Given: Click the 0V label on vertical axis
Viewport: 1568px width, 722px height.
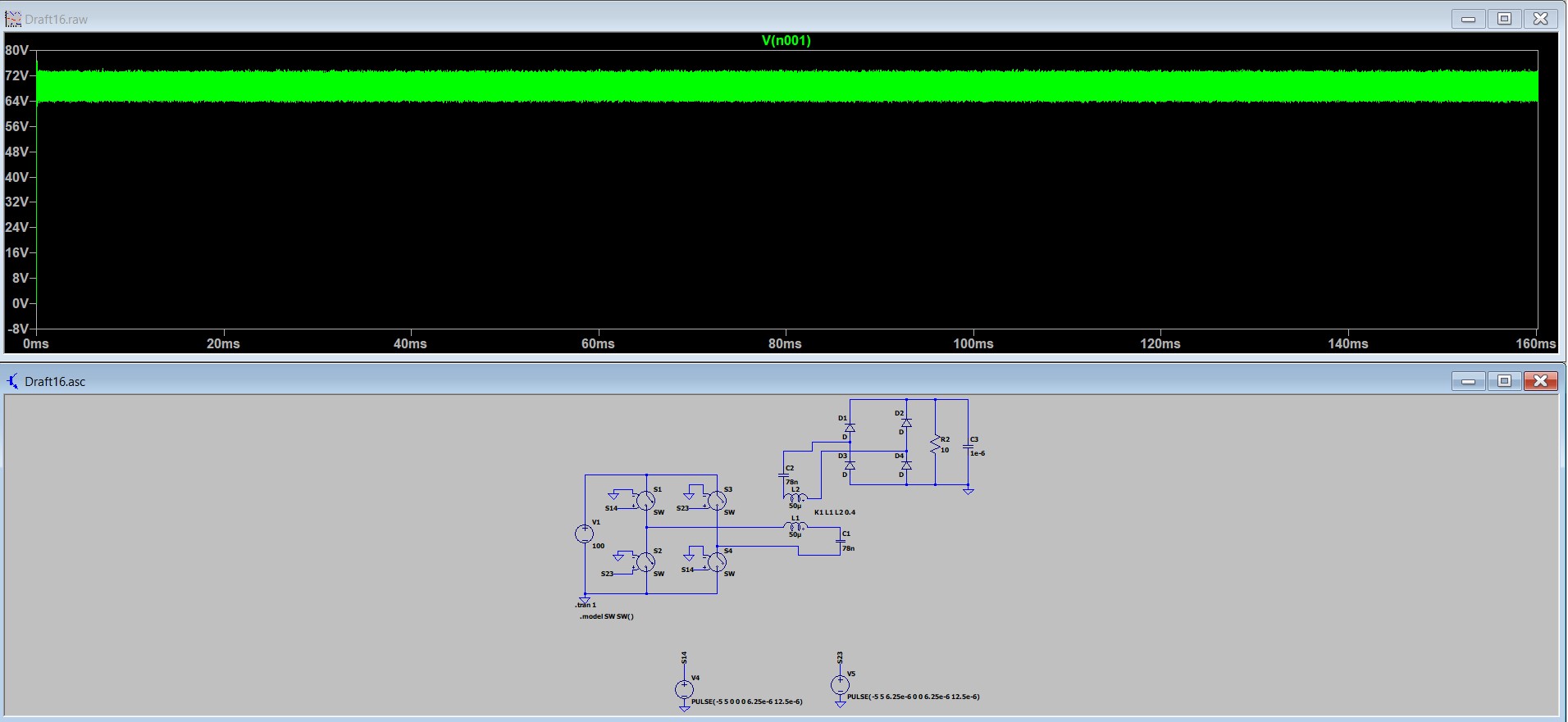Looking at the screenshot, I should click(x=21, y=303).
